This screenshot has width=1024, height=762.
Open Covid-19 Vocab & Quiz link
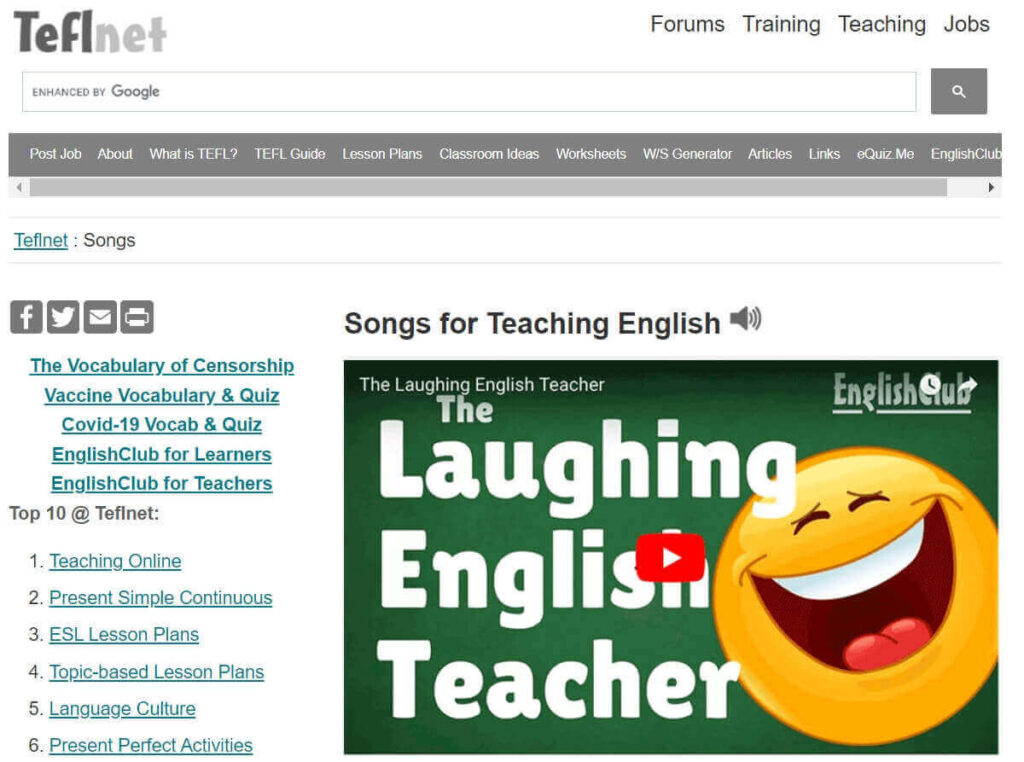[162, 424]
